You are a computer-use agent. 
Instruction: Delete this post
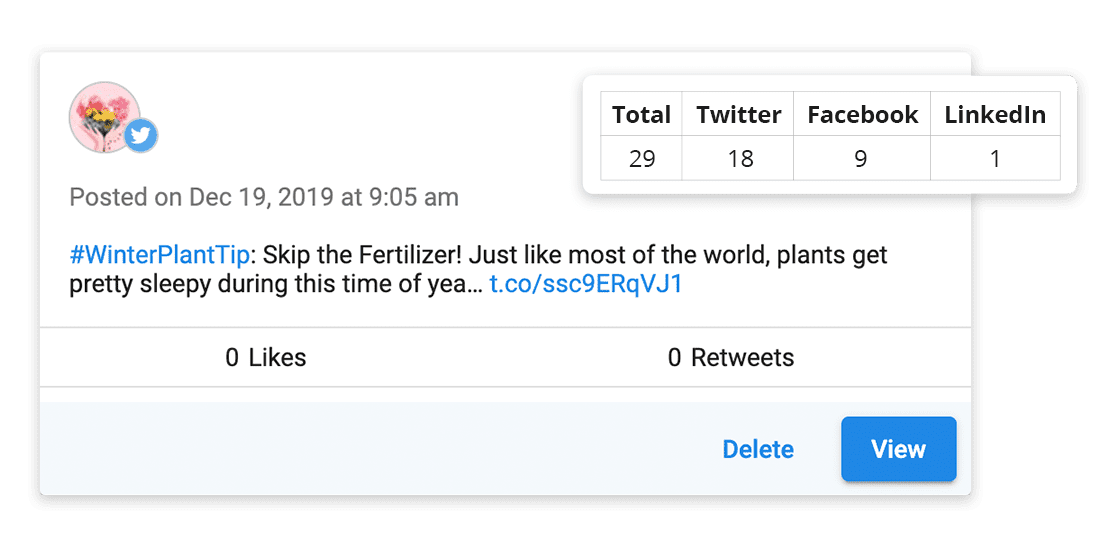pos(758,449)
